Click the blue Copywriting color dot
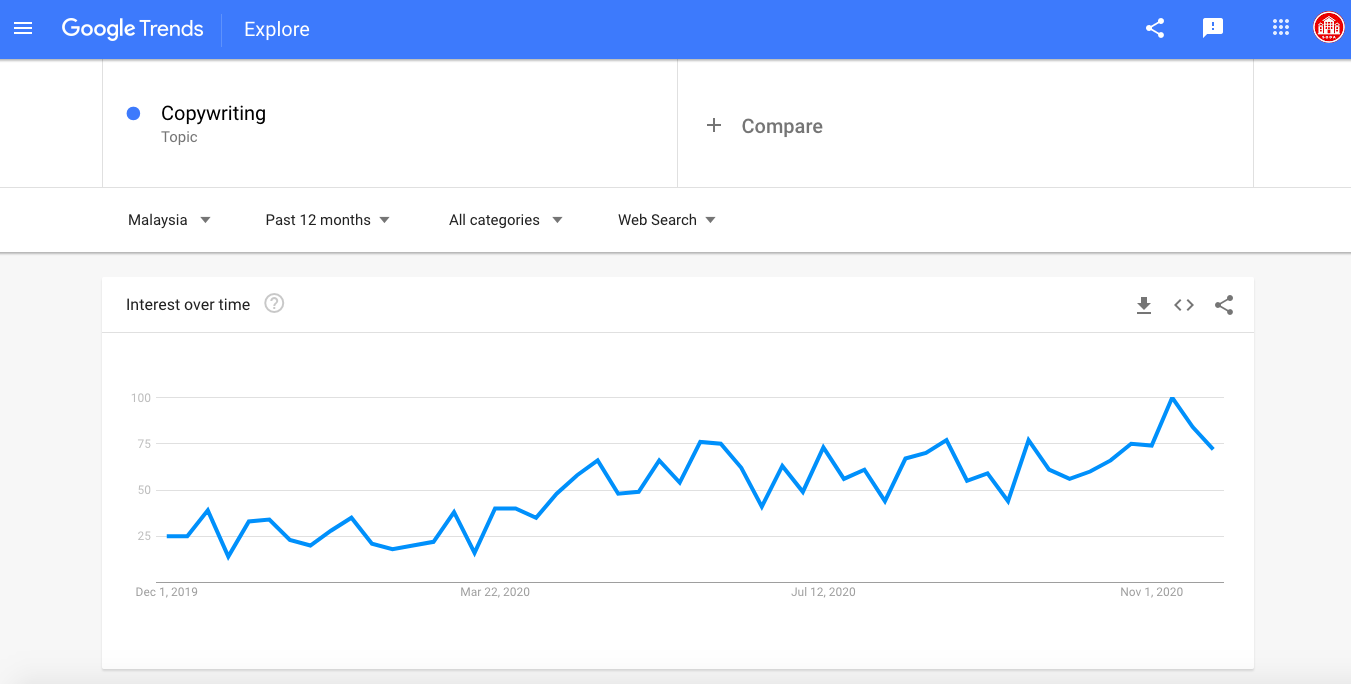 pyautogui.click(x=133, y=114)
